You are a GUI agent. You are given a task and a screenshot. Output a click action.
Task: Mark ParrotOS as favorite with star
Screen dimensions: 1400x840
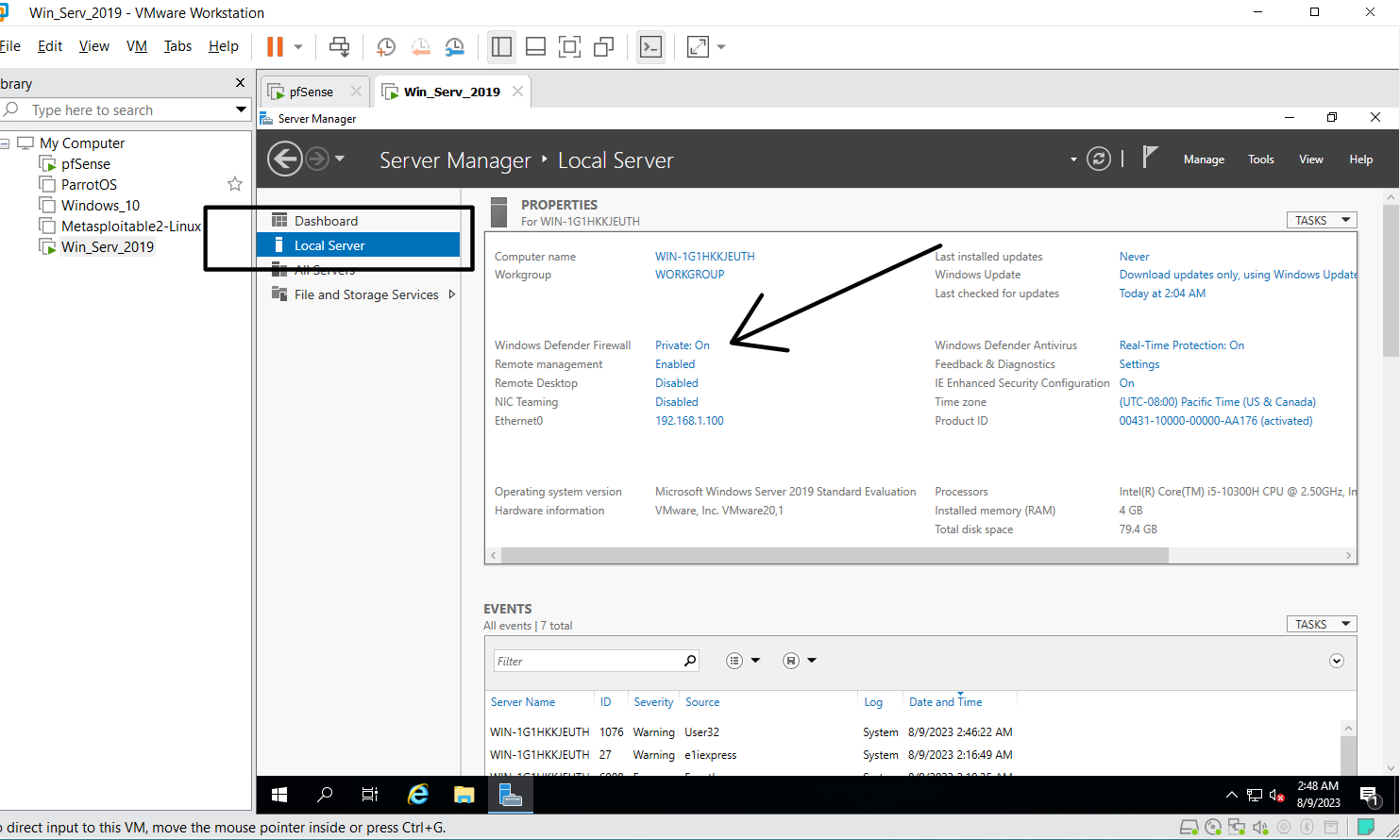(235, 184)
